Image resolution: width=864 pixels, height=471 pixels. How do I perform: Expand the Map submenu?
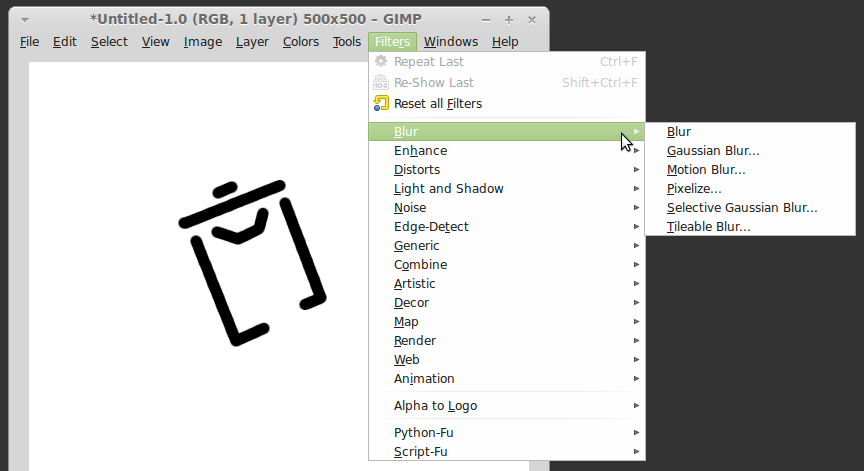pos(506,322)
